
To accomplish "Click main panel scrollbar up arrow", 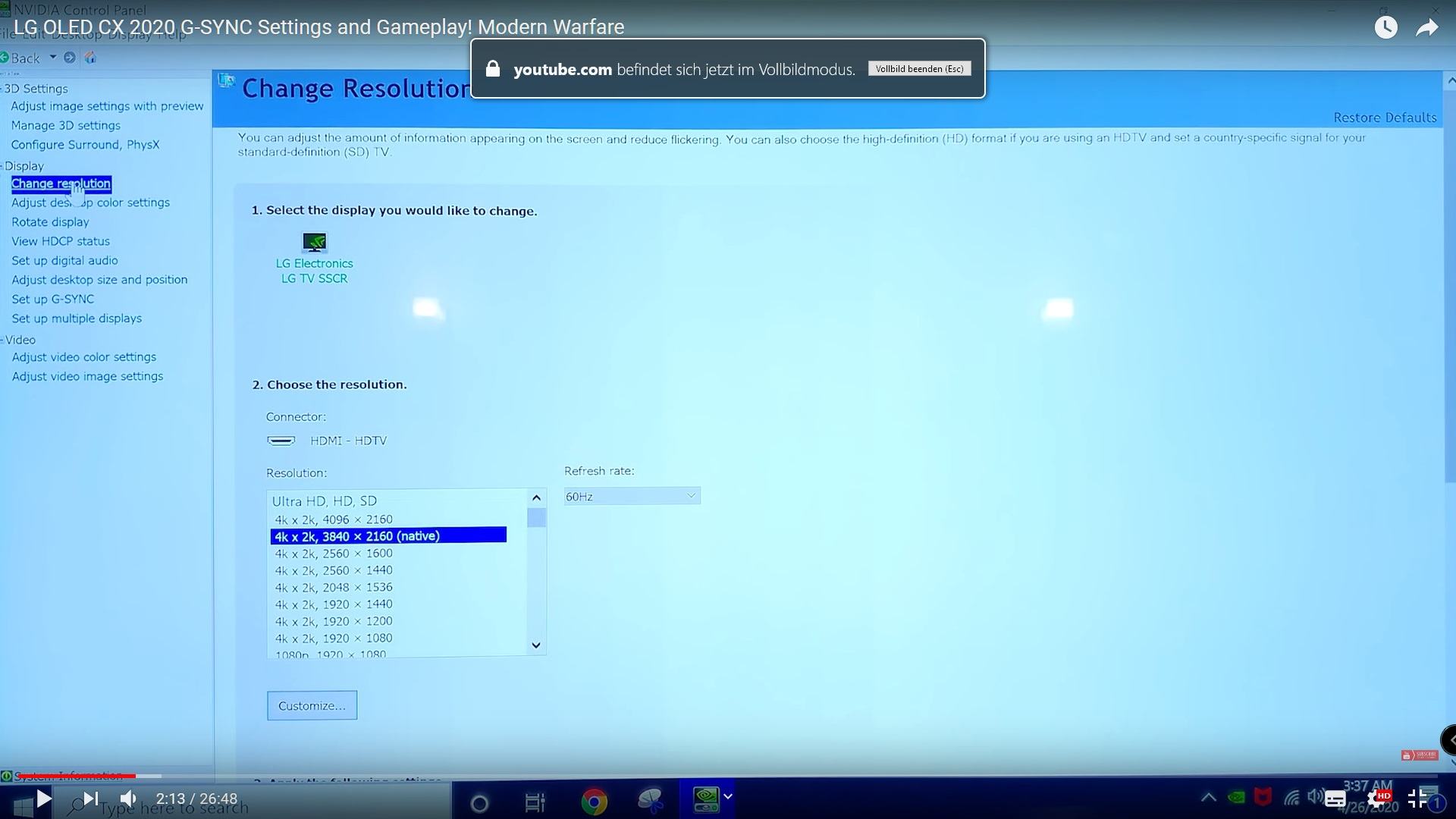I will tap(1450, 80).
